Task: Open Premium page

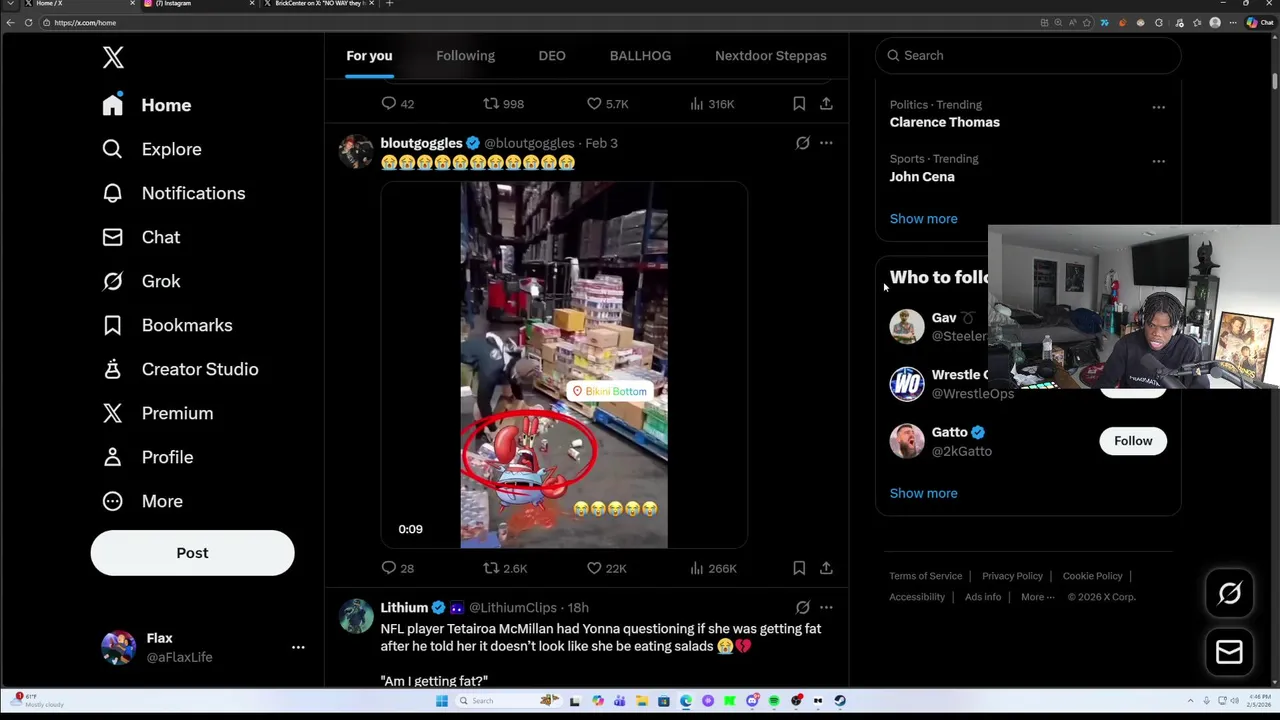Action: 157,413
